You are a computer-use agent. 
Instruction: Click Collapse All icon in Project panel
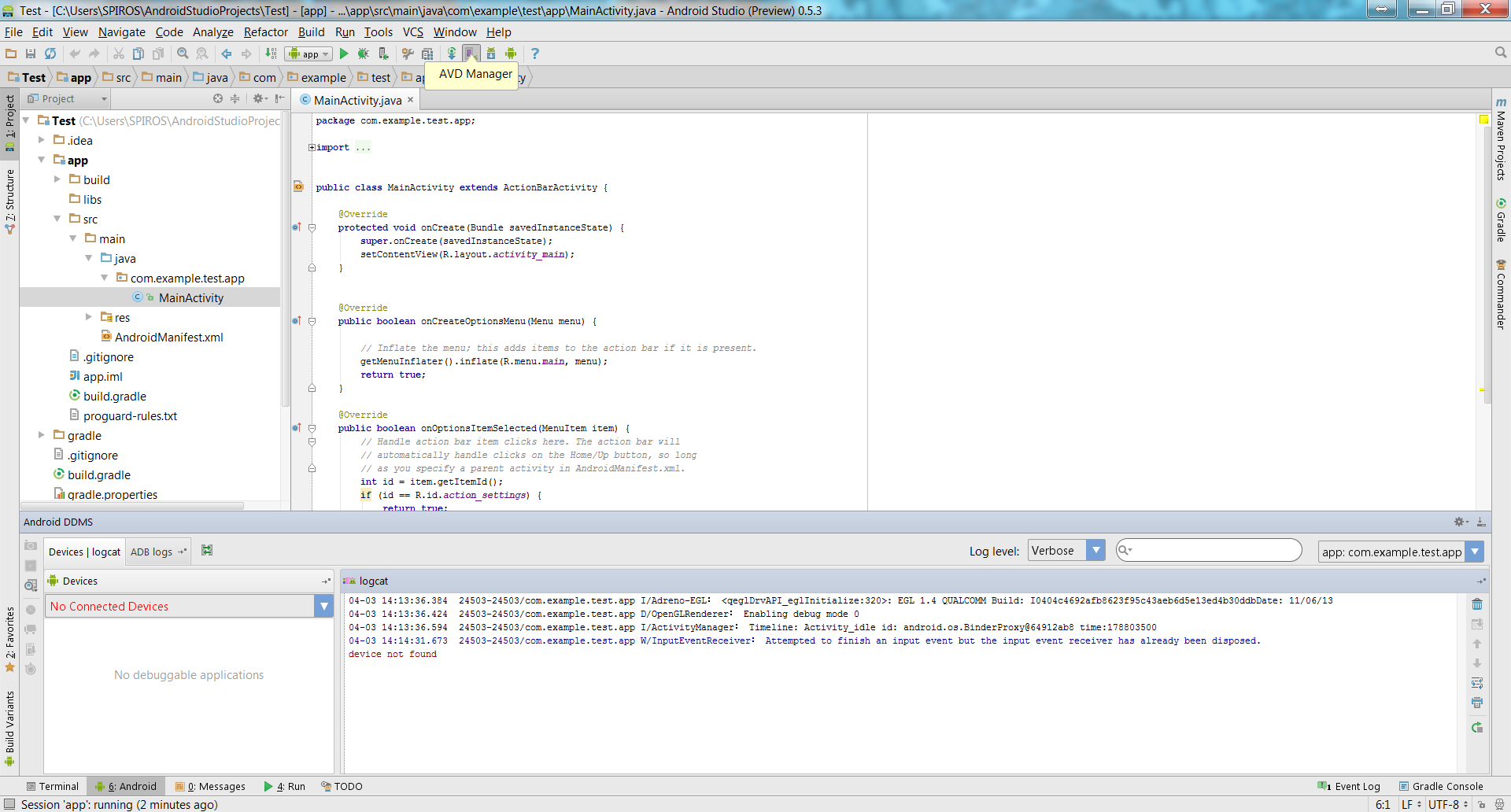[x=235, y=98]
